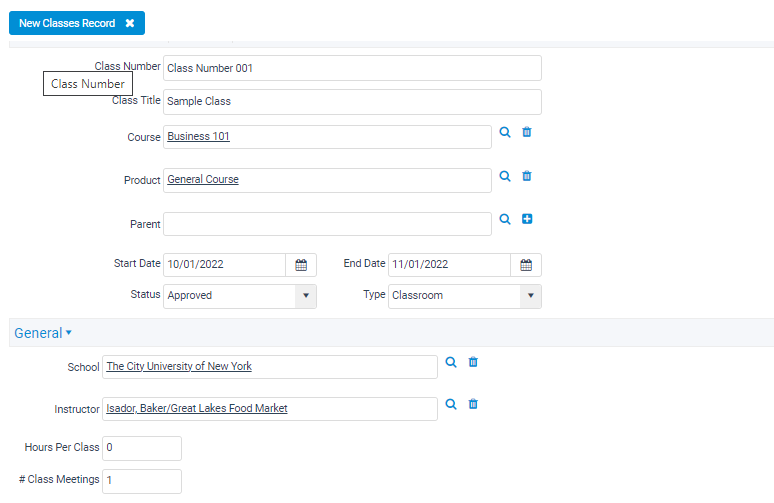Click the End Date label

point(364,264)
